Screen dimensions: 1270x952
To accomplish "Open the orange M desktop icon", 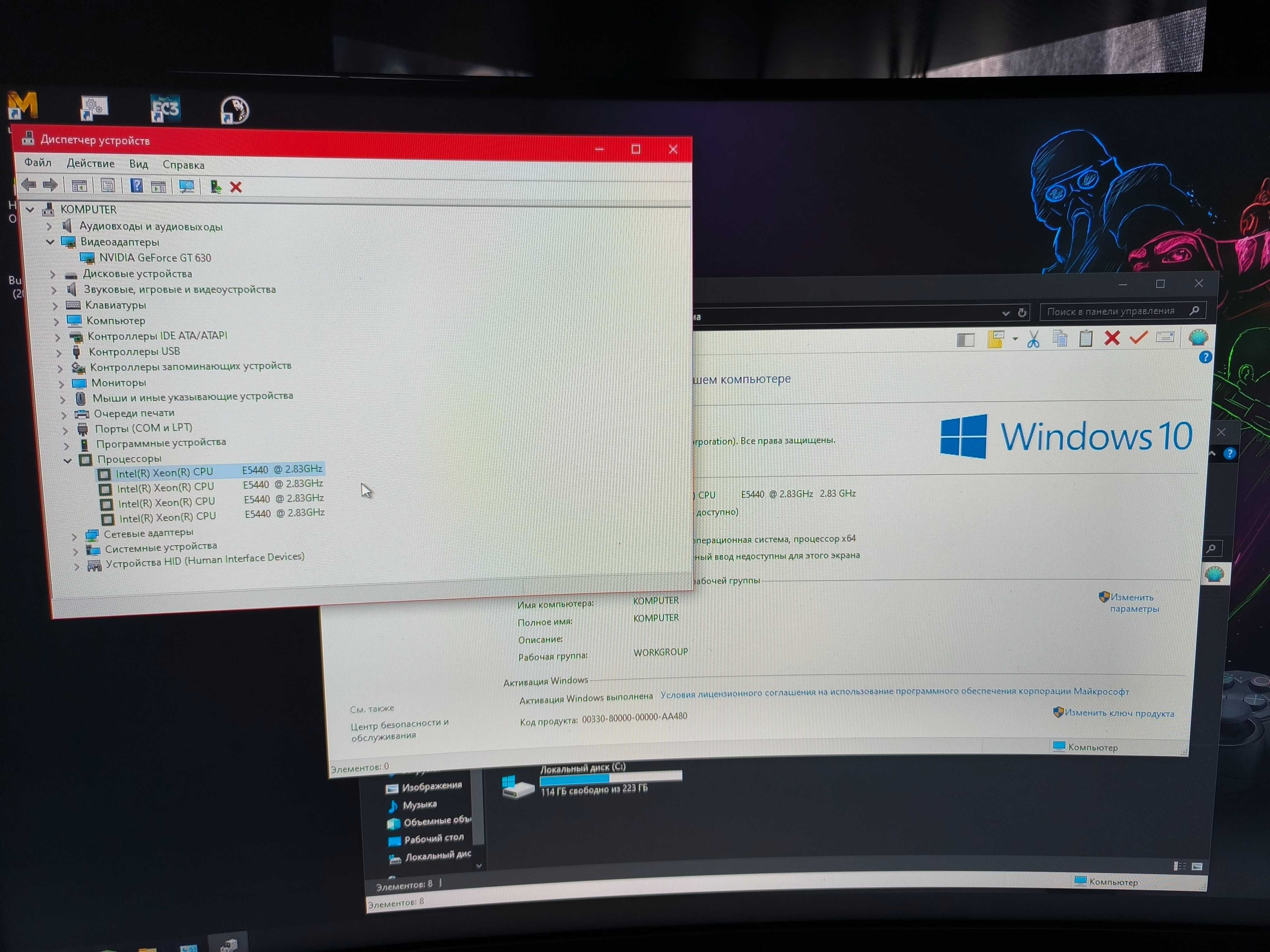I will point(22,105).
